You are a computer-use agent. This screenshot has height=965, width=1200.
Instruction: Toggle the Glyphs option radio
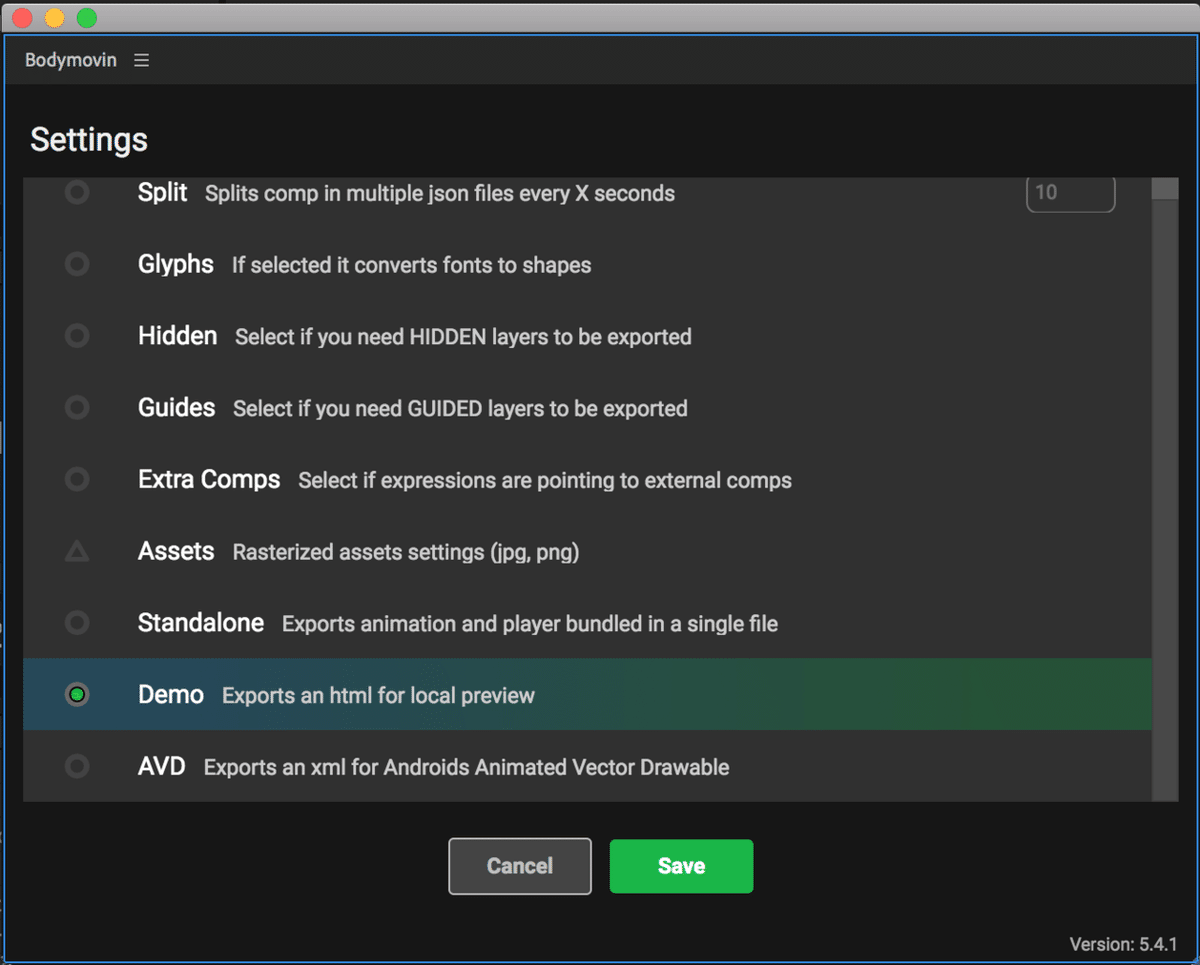point(77,264)
